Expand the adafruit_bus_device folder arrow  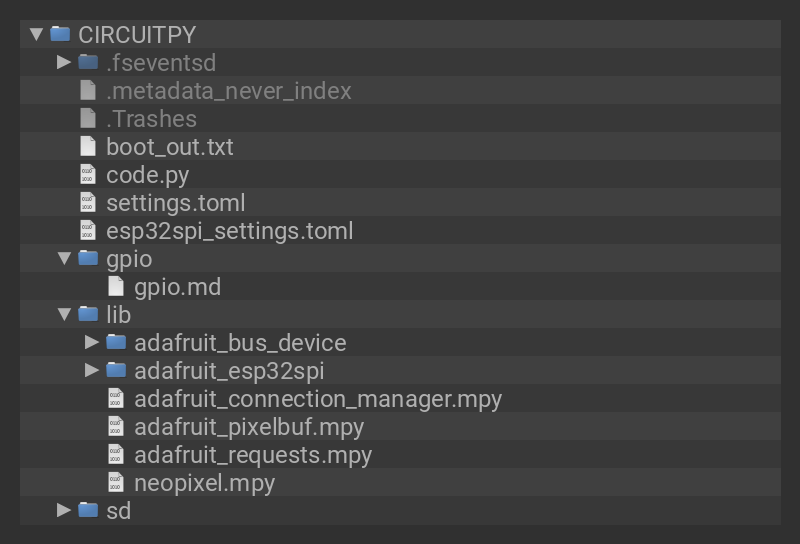92,343
